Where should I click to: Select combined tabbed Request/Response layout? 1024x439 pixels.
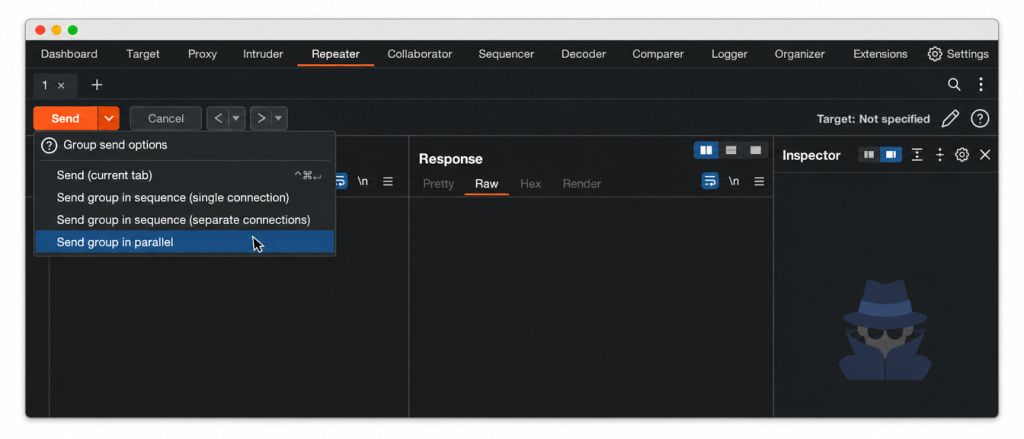756,150
